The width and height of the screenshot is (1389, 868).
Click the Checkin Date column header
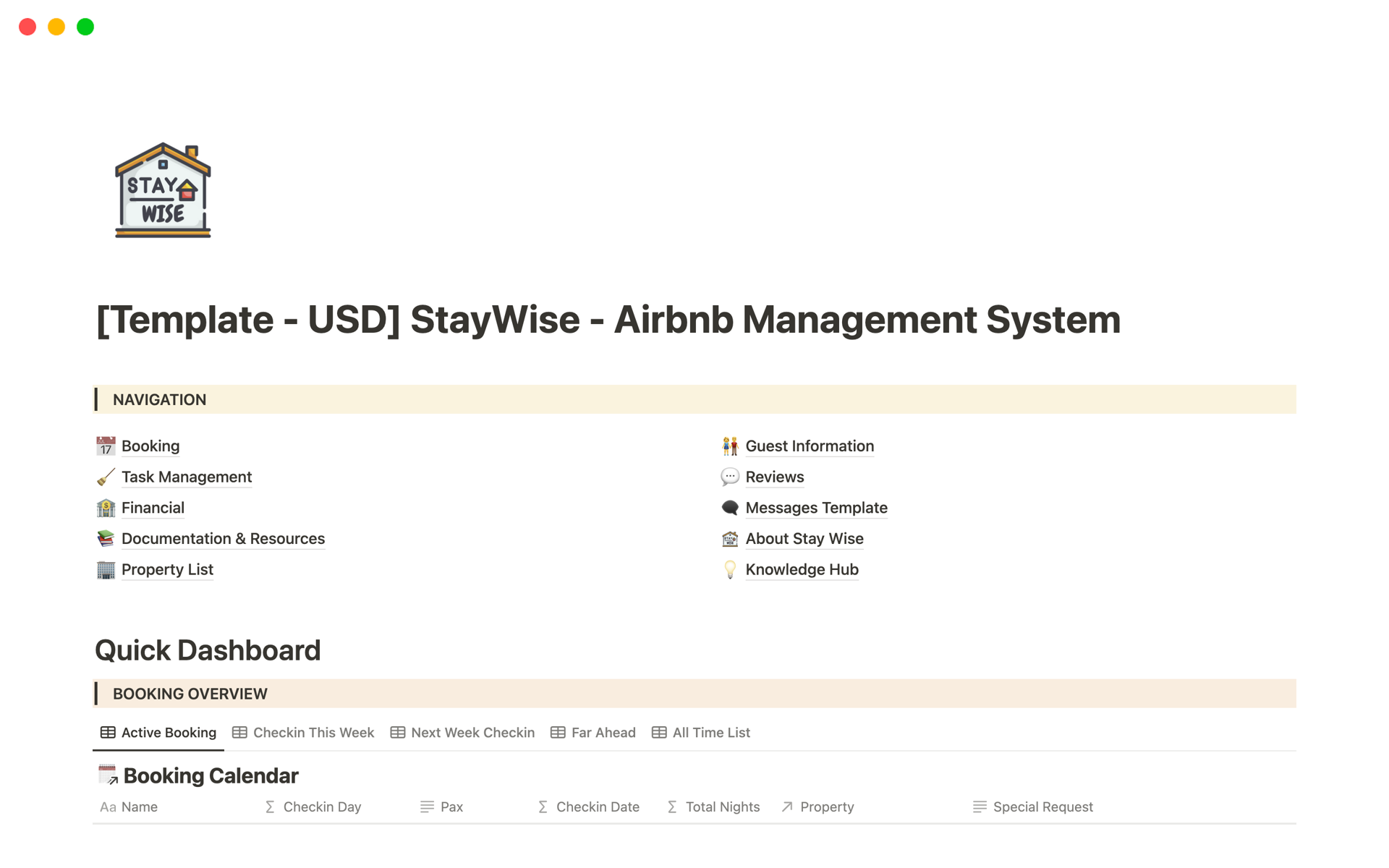click(x=598, y=807)
